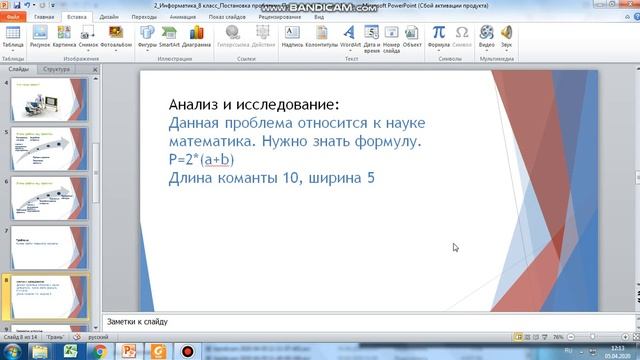Viewport: 640px width, 360px height.
Task: Open the Рецензирование ribbon tab
Action: click(x=280, y=17)
